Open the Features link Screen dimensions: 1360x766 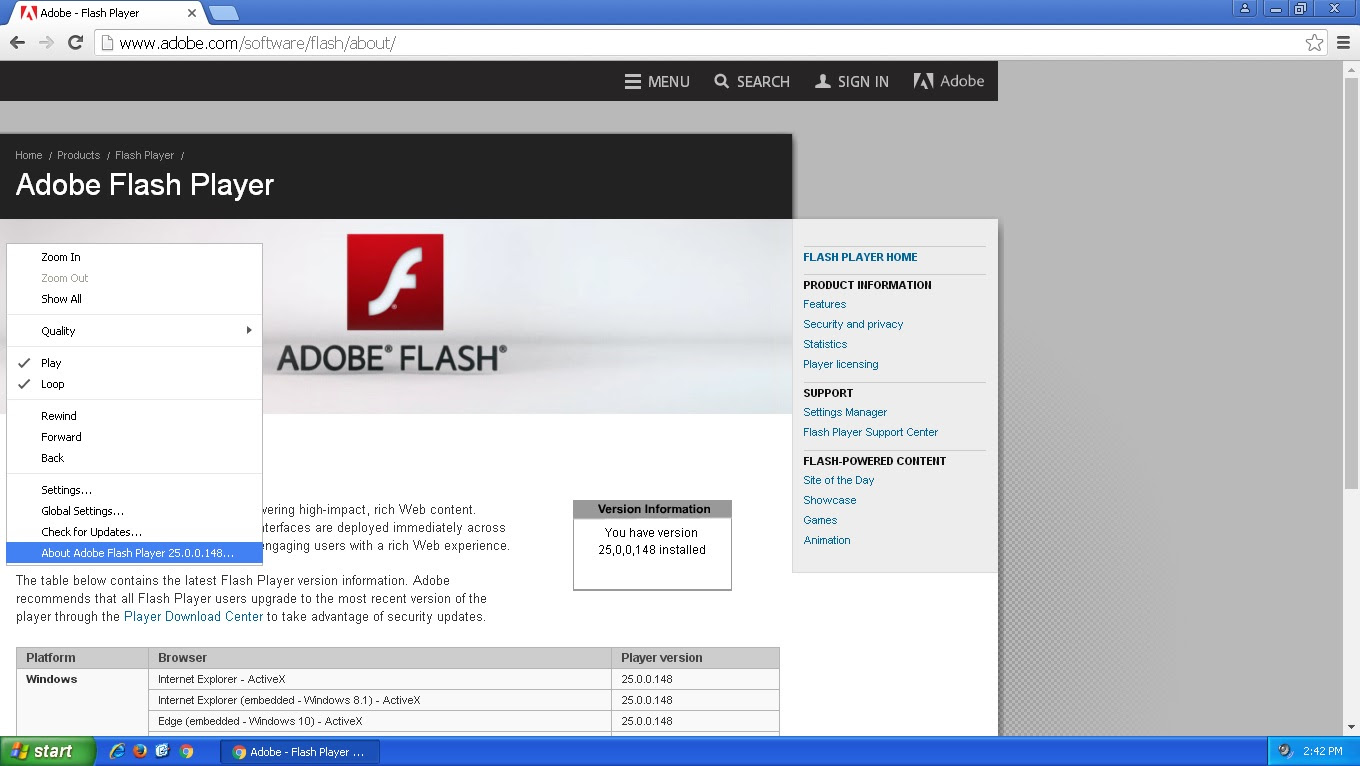(824, 304)
